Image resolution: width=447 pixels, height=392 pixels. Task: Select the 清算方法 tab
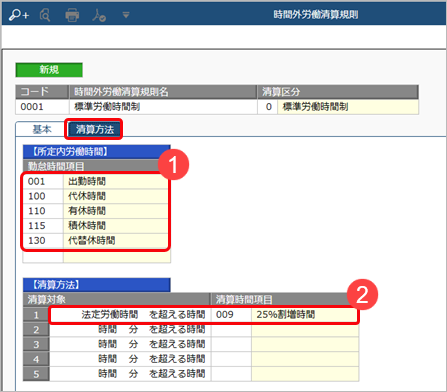[94, 129]
